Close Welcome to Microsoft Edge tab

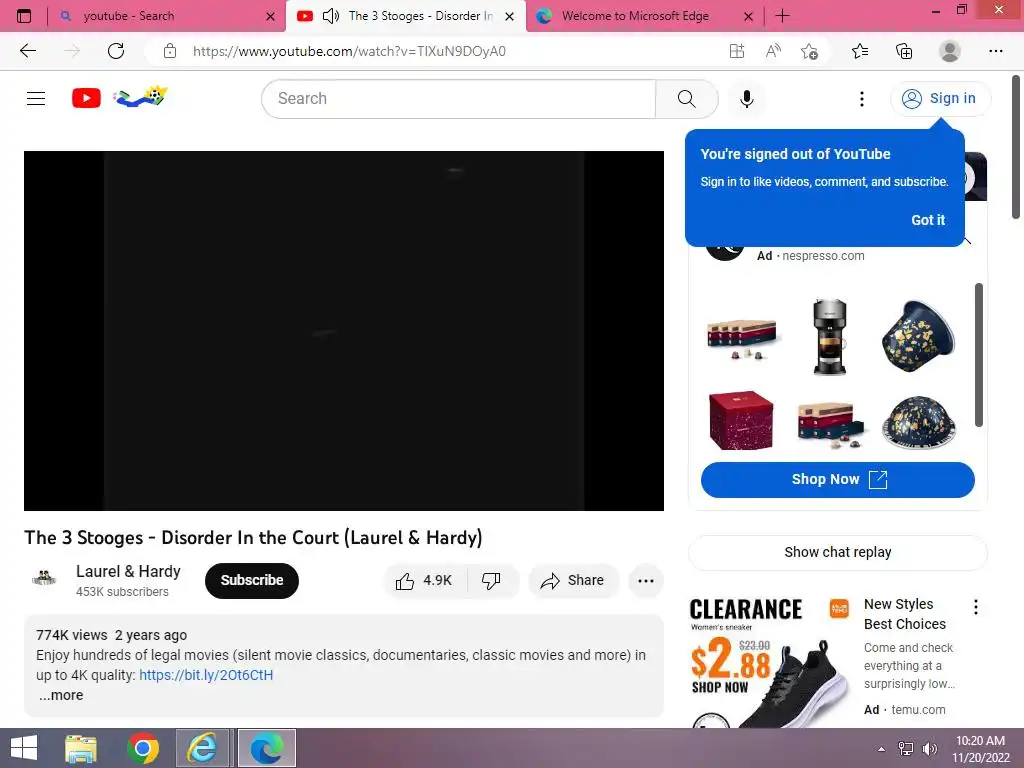click(748, 16)
